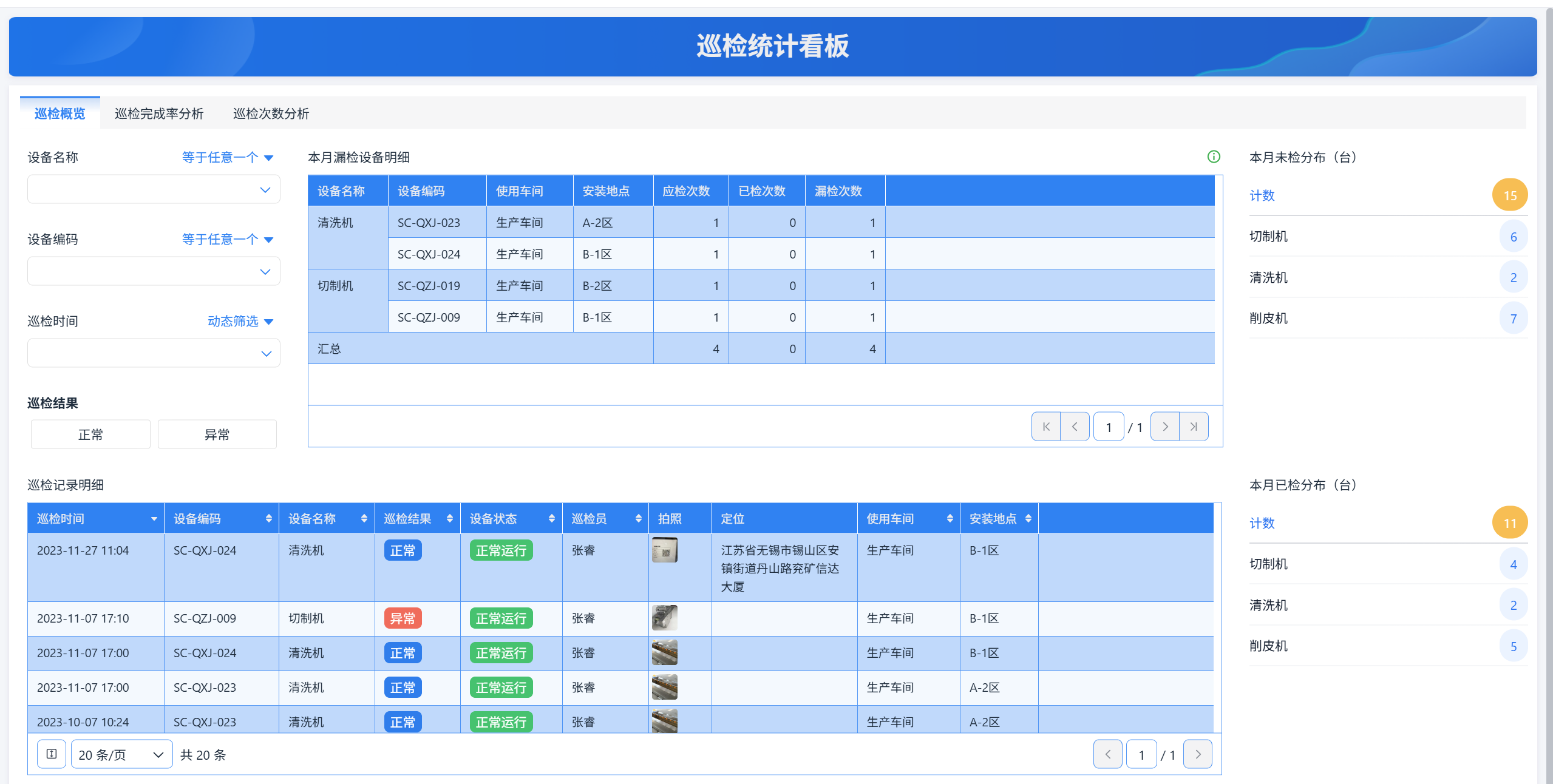The image size is (1553, 784).
Task: Go to last page in the missed-inspection table
Action: [x=1194, y=427]
